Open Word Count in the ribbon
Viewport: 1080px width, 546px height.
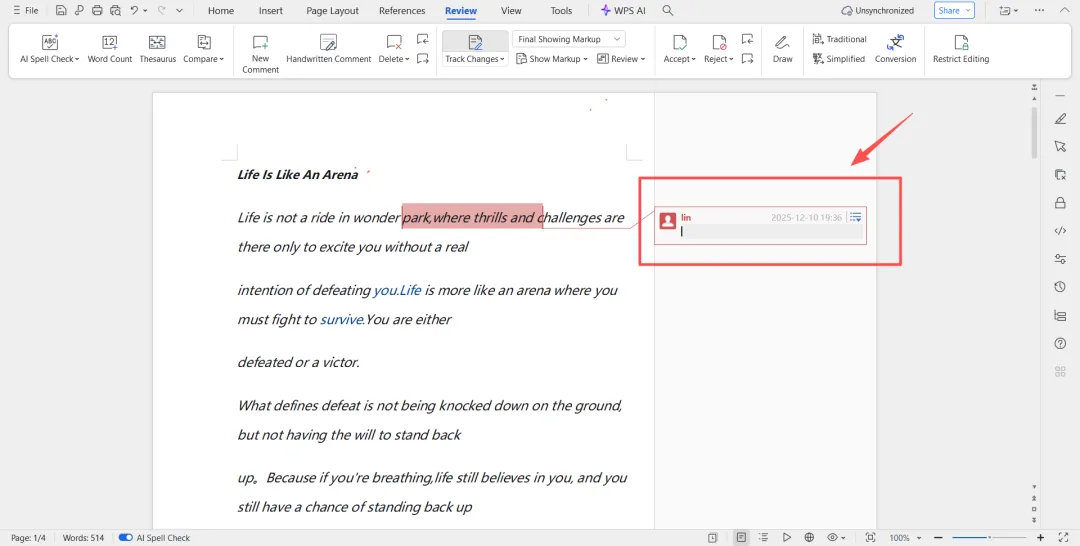[x=110, y=49]
